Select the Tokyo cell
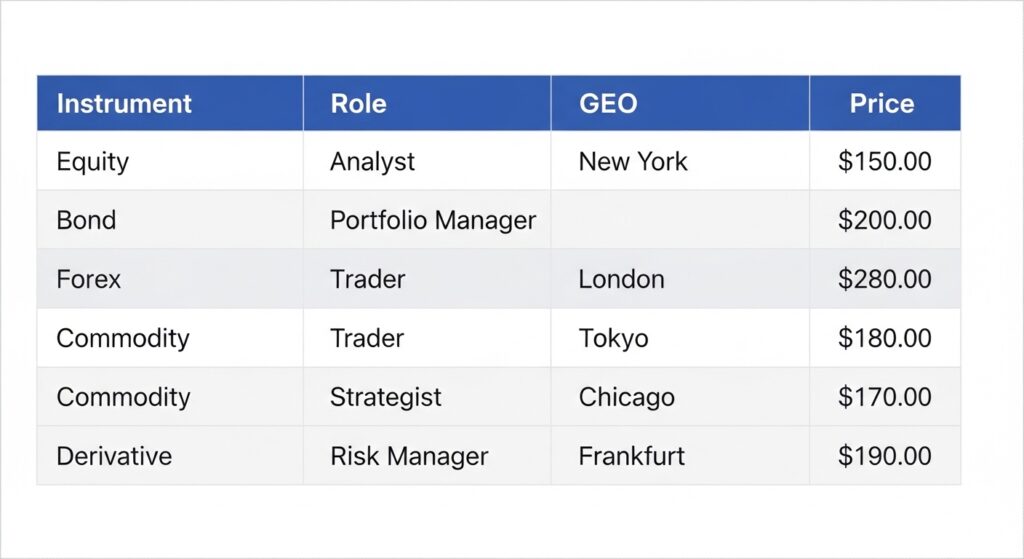The height and width of the screenshot is (559, 1024). click(613, 338)
